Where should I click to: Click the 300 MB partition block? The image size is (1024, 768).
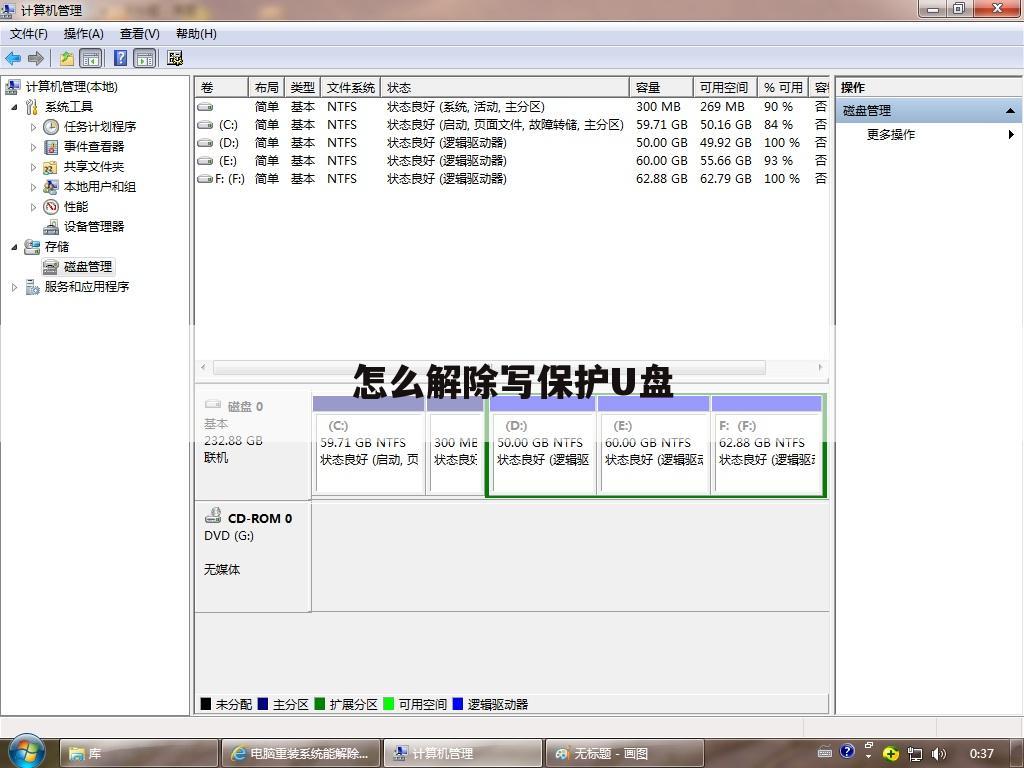(x=455, y=445)
